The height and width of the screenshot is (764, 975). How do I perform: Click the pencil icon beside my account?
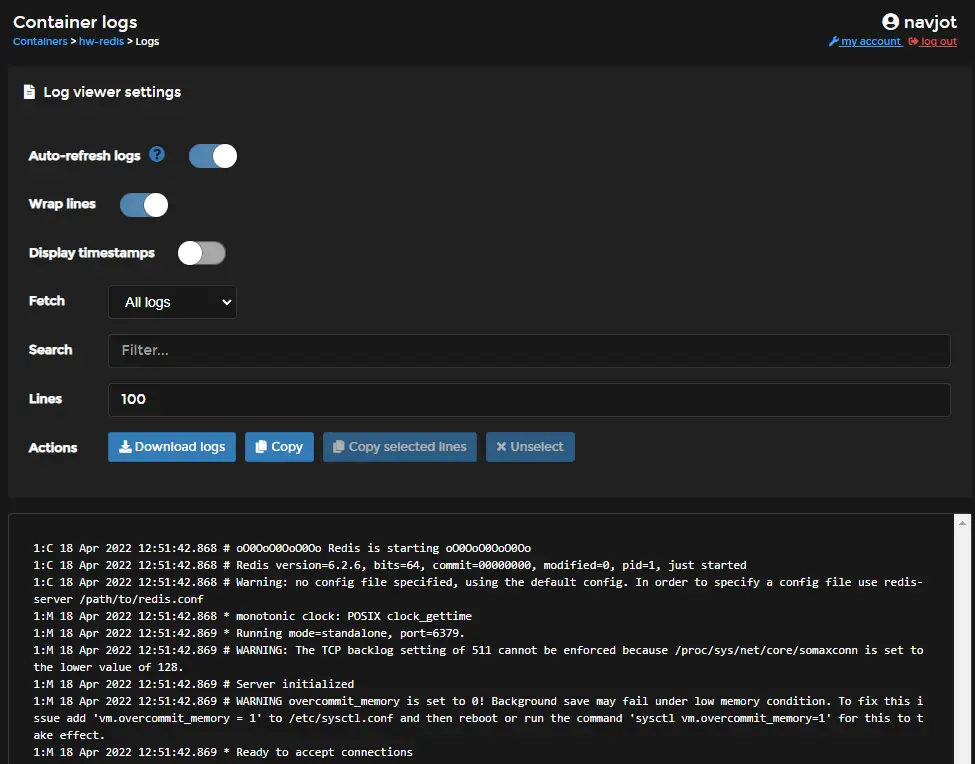[833, 41]
